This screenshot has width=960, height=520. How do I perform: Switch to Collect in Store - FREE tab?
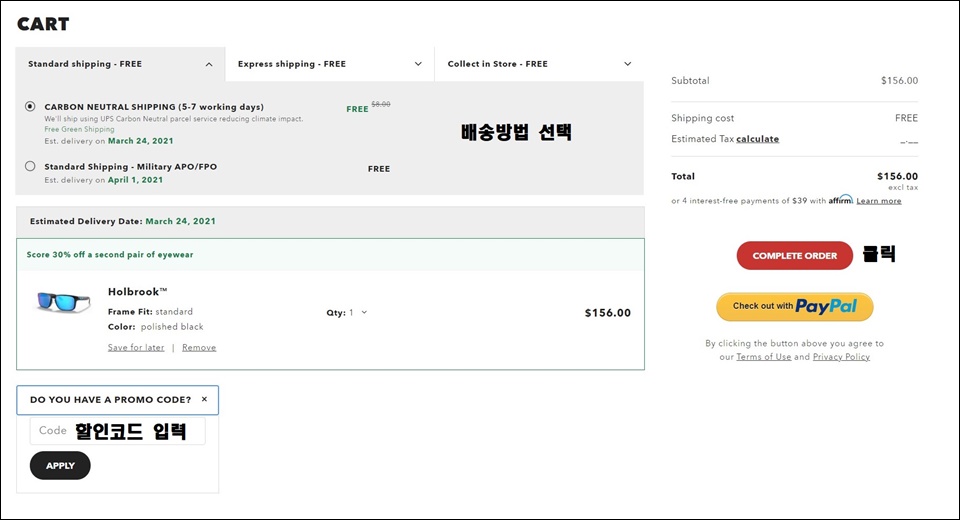[539, 64]
